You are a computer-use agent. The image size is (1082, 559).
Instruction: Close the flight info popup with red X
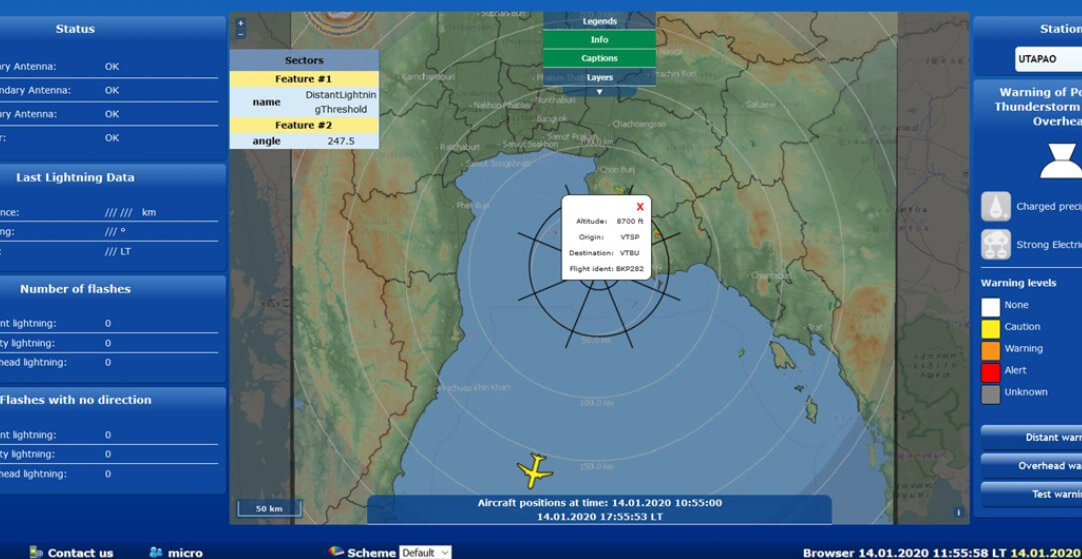click(640, 206)
